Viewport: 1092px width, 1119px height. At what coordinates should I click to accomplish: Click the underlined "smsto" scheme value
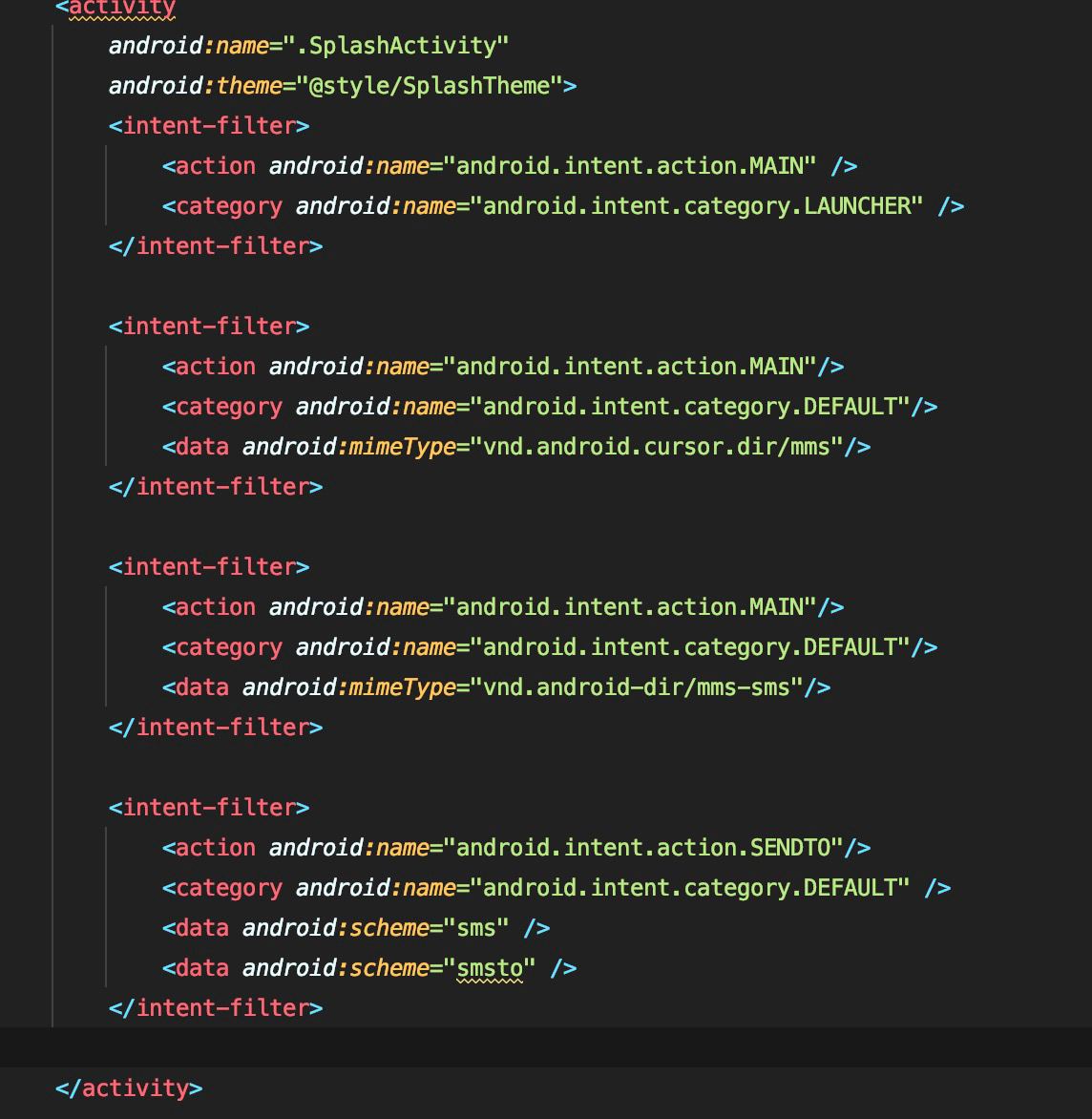[490, 968]
